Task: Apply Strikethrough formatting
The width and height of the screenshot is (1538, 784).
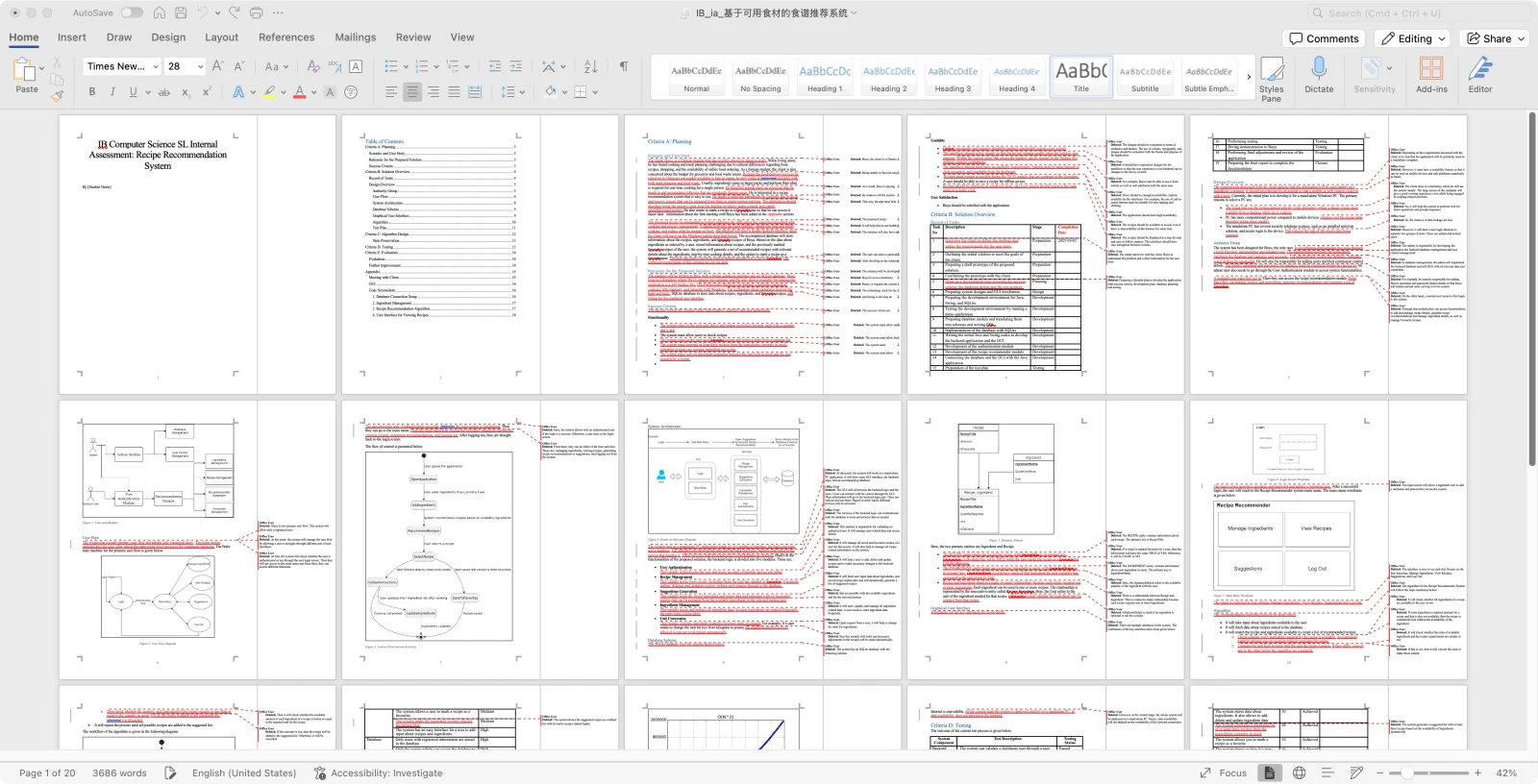Action: (163, 92)
